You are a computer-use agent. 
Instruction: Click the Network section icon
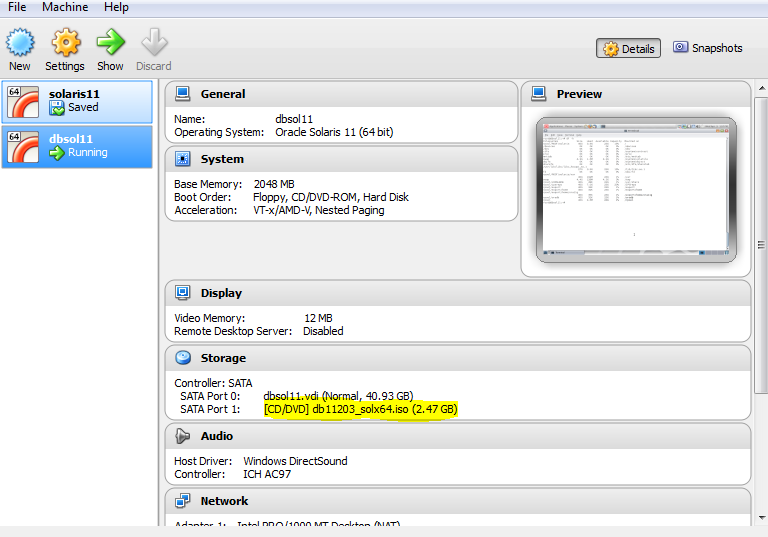tap(183, 501)
